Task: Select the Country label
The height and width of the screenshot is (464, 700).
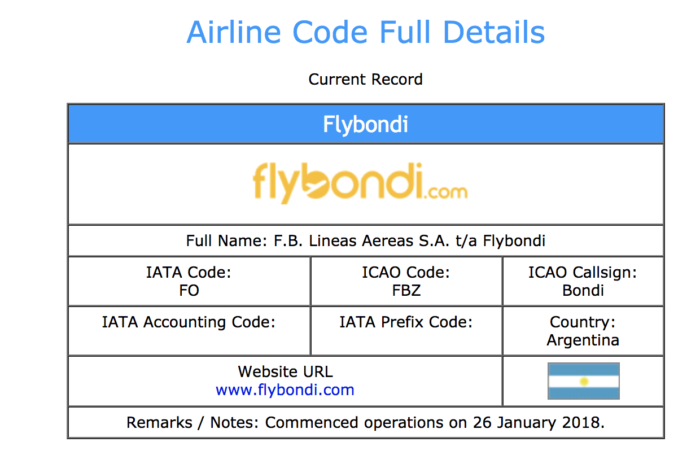Action: (x=583, y=322)
